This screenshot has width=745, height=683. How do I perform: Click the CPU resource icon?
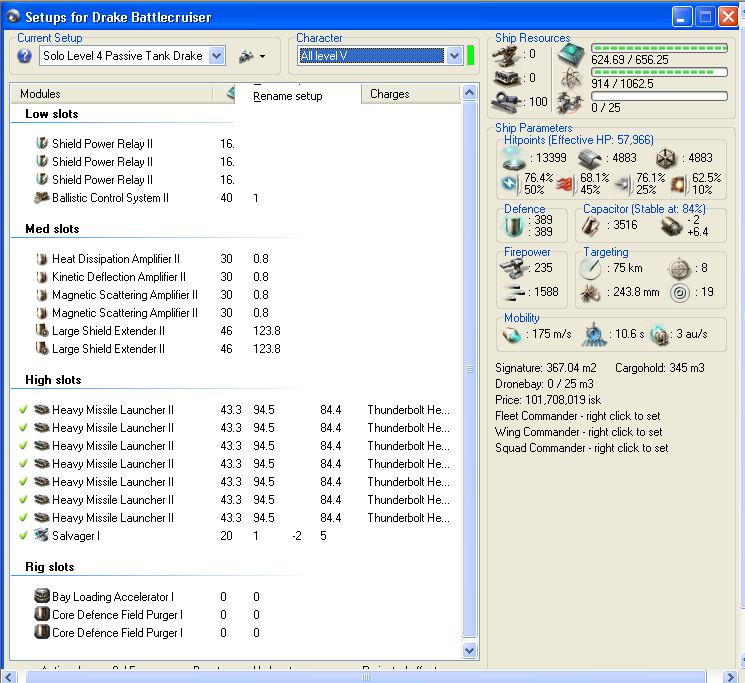(571, 55)
